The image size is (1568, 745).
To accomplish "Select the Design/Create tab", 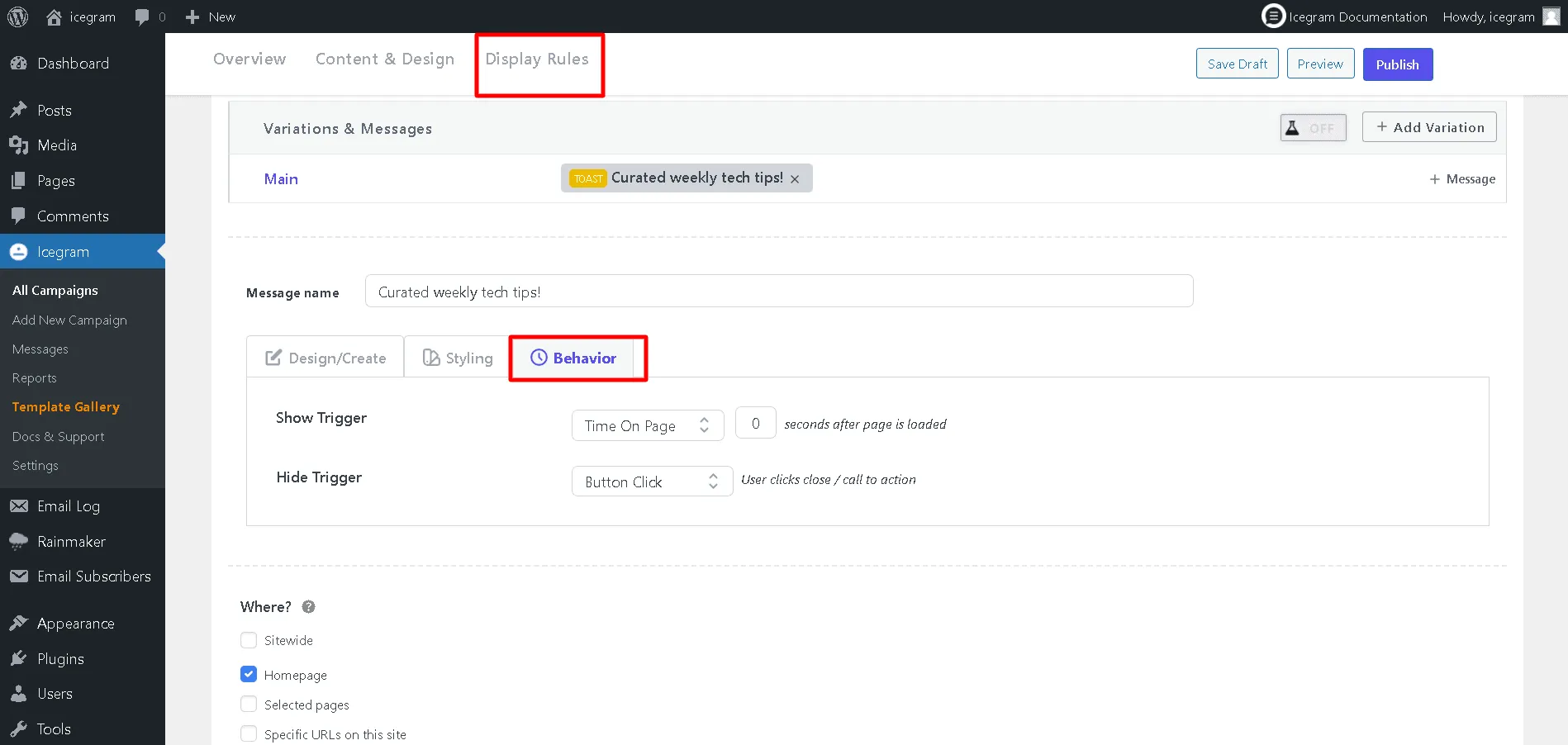I will pyautogui.click(x=325, y=358).
